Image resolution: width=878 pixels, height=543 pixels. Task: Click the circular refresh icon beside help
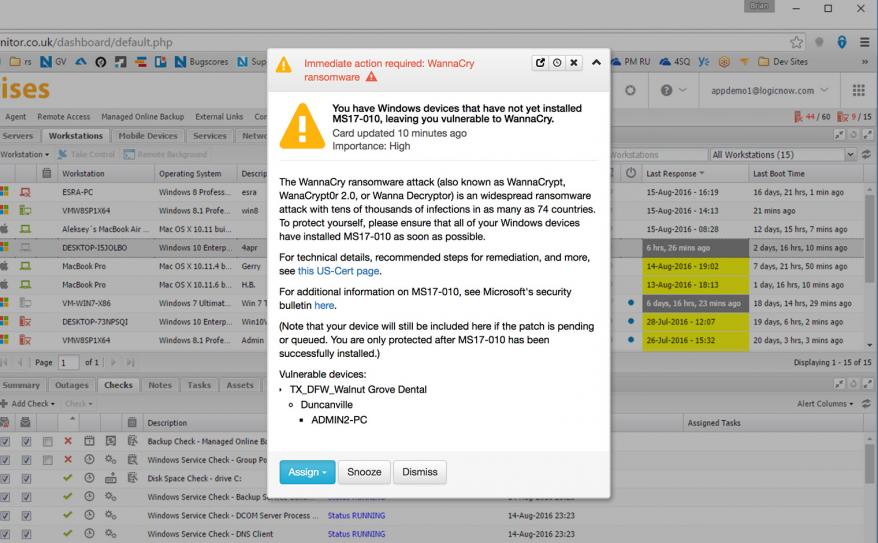point(631,90)
